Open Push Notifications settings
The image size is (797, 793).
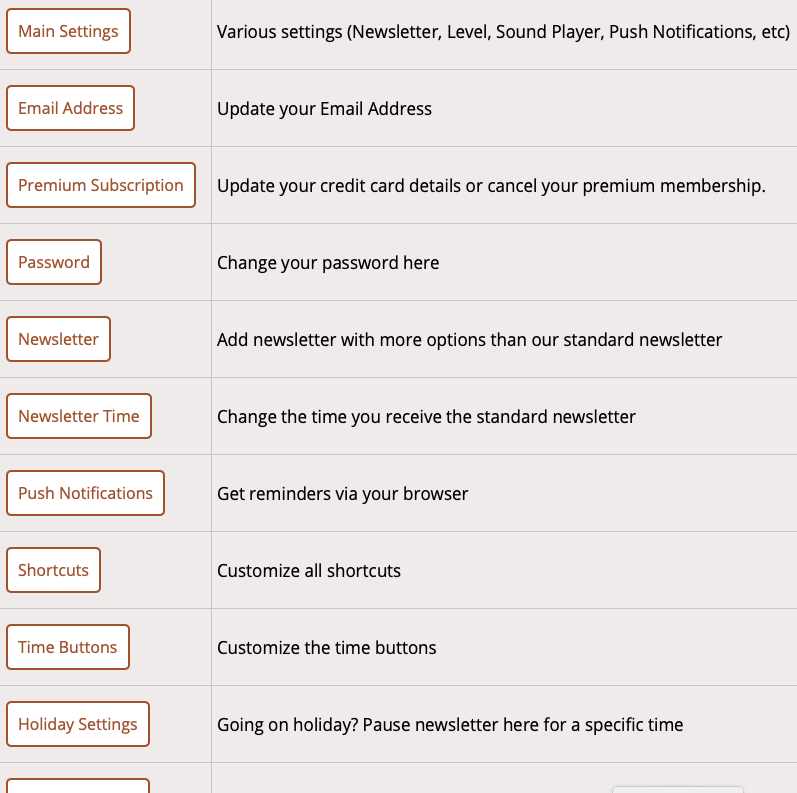pyautogui.click(x=85, y=493)
